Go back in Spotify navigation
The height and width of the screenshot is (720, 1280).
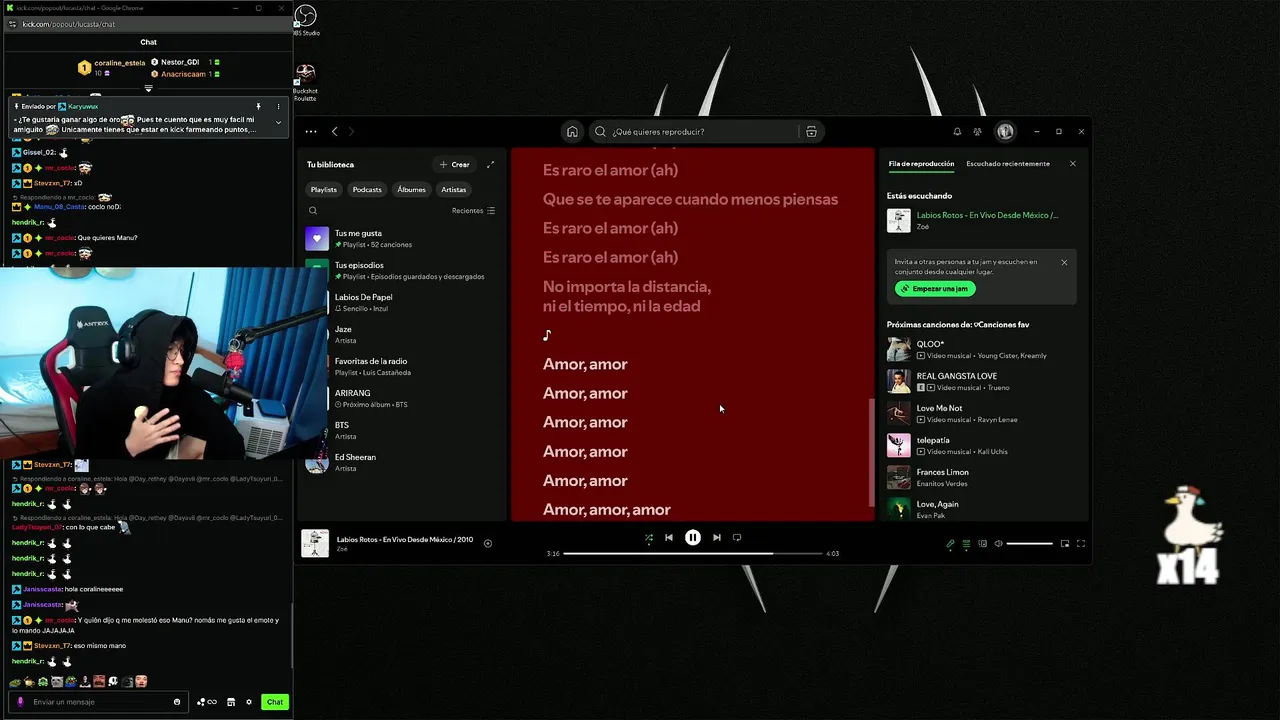(x=335, y=131)
